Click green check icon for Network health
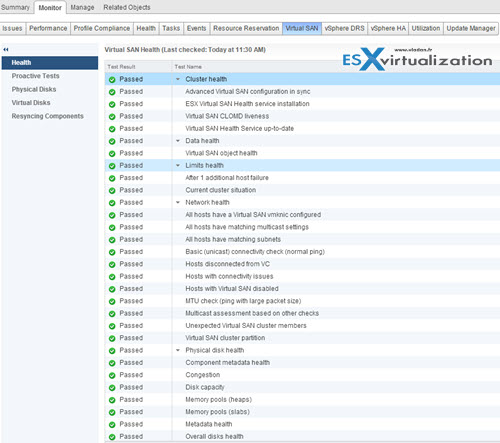The width and height of the screenshot is (500, 443). pyautogui.click(x=112, y=203)
